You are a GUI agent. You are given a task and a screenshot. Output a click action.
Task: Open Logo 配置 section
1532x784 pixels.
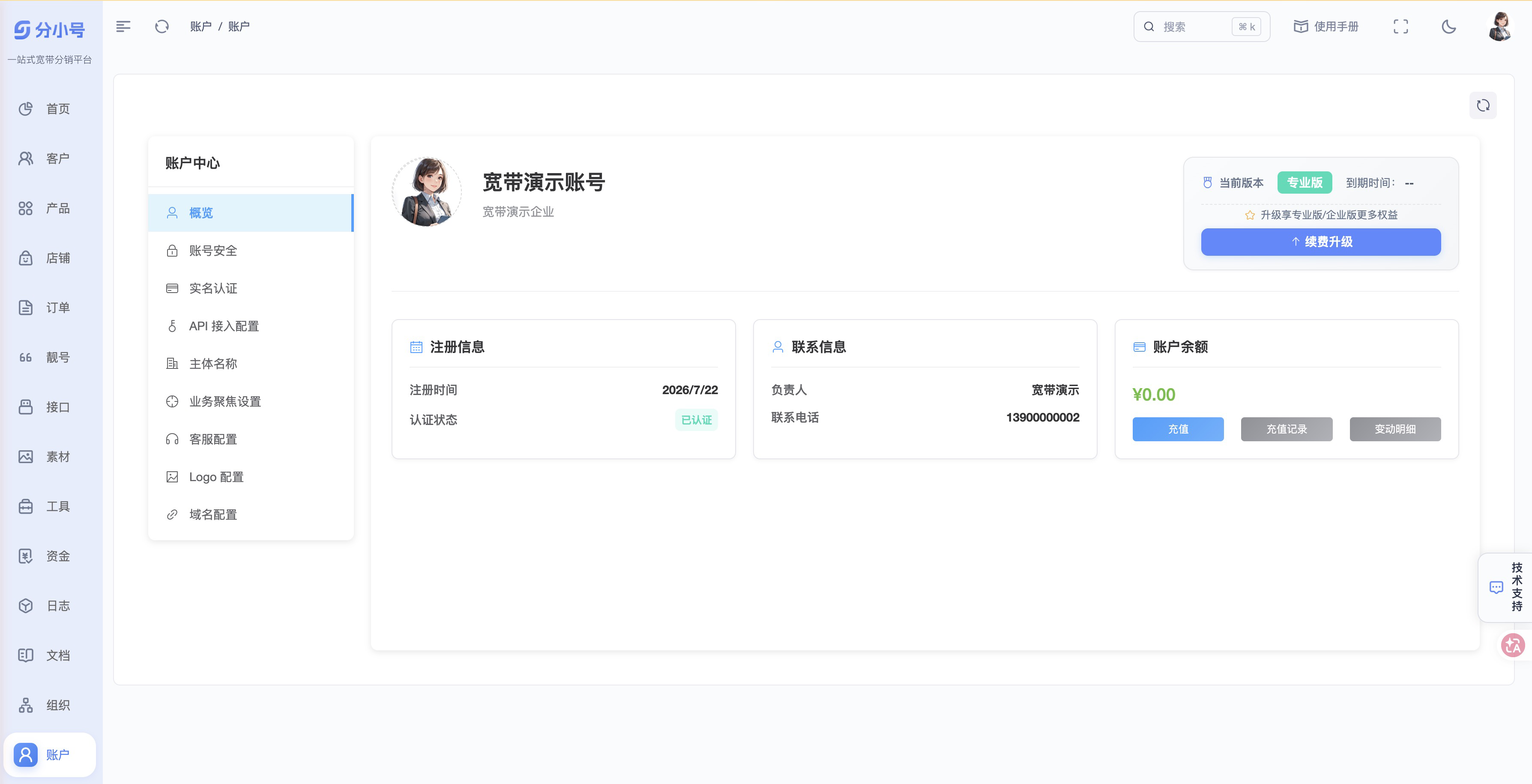coord(250,476)
